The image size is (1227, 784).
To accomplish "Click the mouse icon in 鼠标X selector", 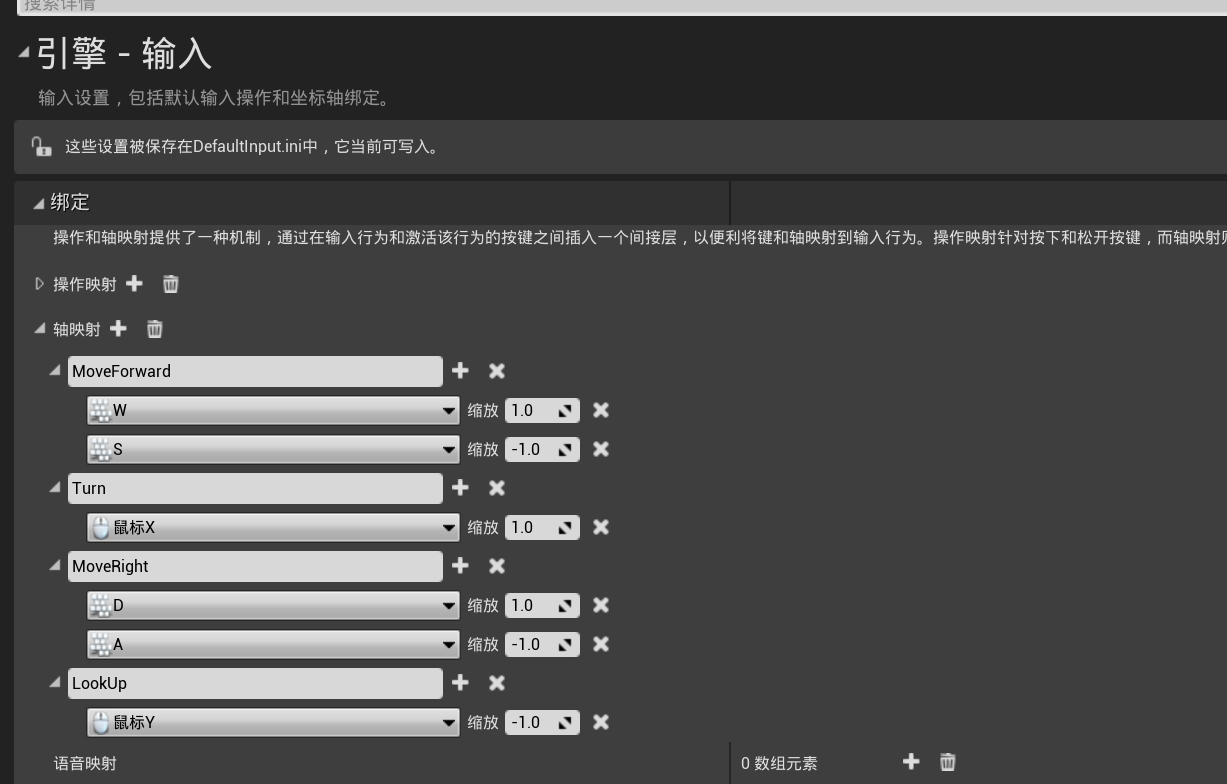I will point(100,527).
